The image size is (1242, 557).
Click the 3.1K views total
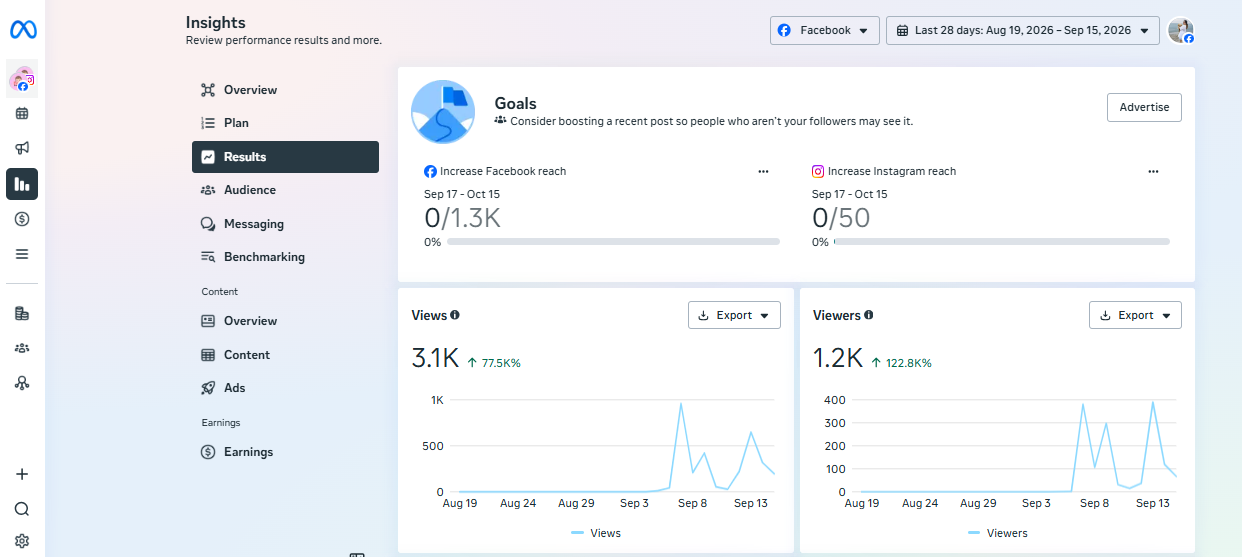435,358
